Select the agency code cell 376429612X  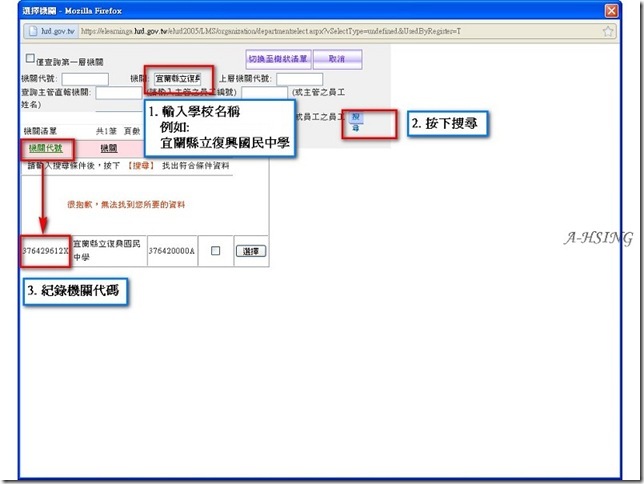(x=46, y=251)
